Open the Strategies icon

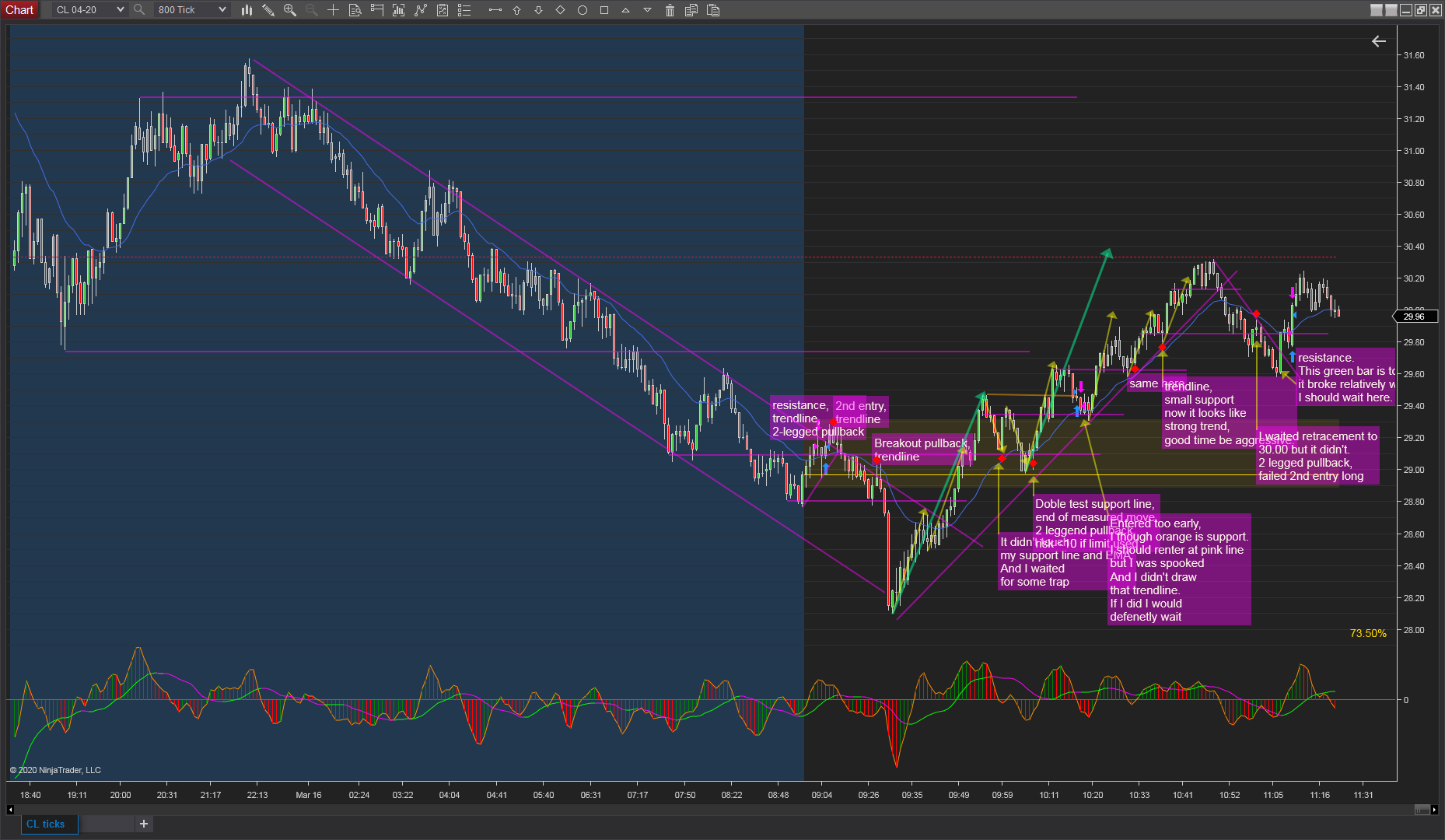pos(443,10)
